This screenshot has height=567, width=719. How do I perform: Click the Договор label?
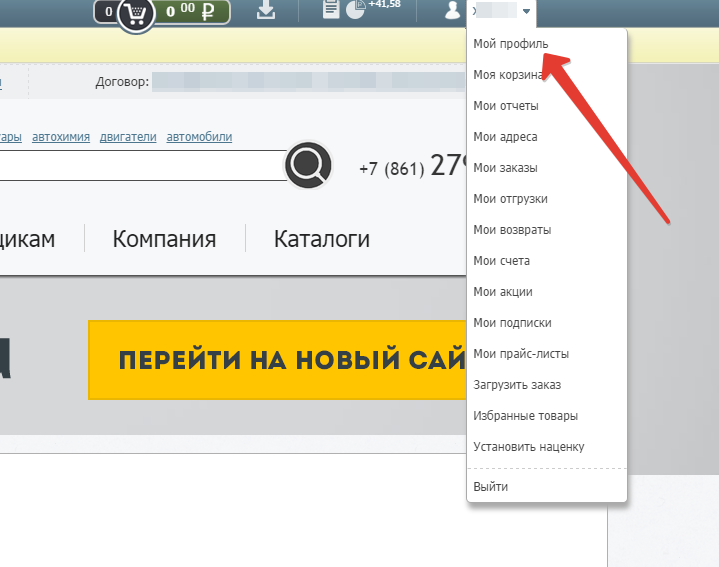pyautogui.click(x=122, y=82)
